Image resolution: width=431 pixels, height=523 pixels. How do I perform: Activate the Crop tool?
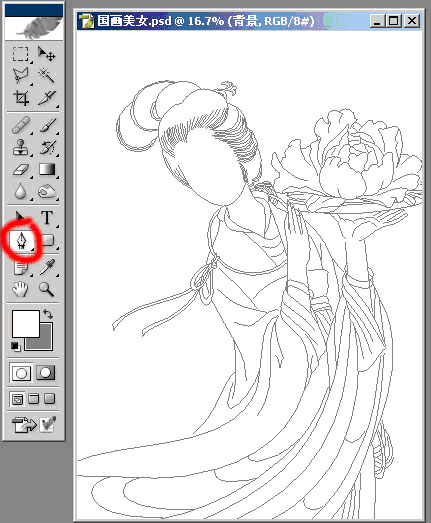pyautogui.click(x=20, y=98)
